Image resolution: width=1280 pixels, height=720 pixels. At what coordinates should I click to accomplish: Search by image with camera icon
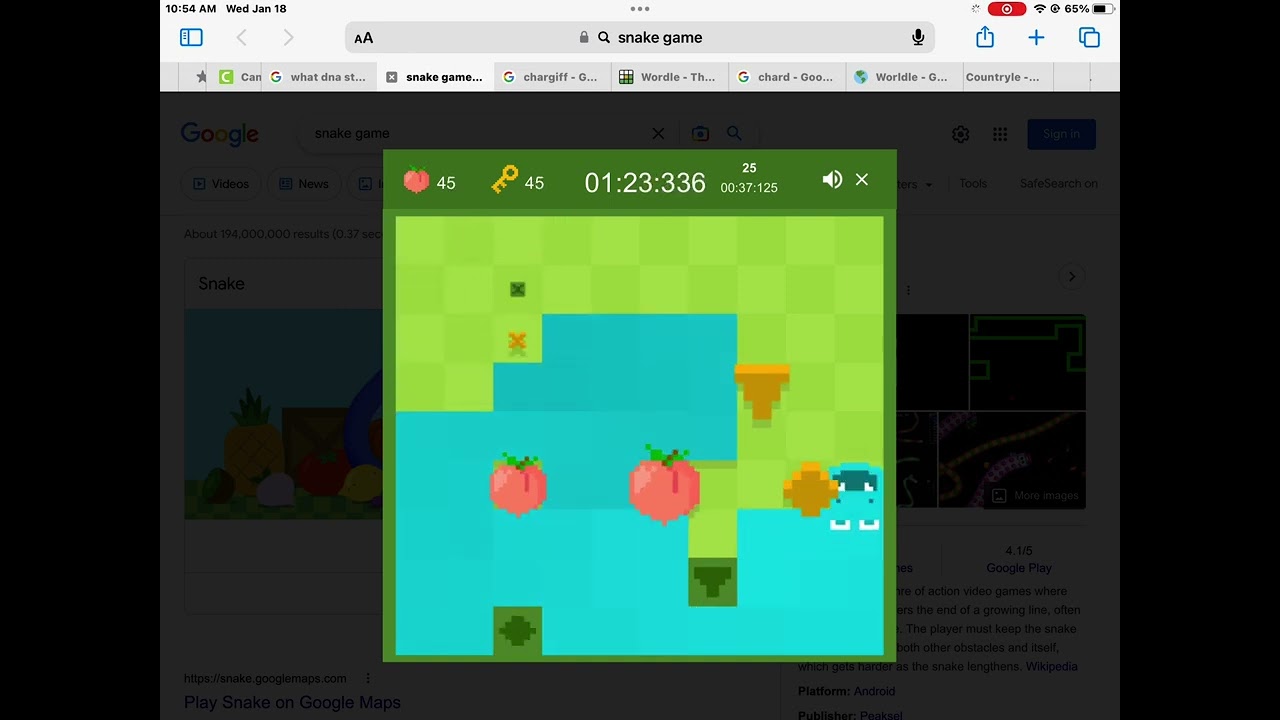pyautogui.click(x=700, y=133)
